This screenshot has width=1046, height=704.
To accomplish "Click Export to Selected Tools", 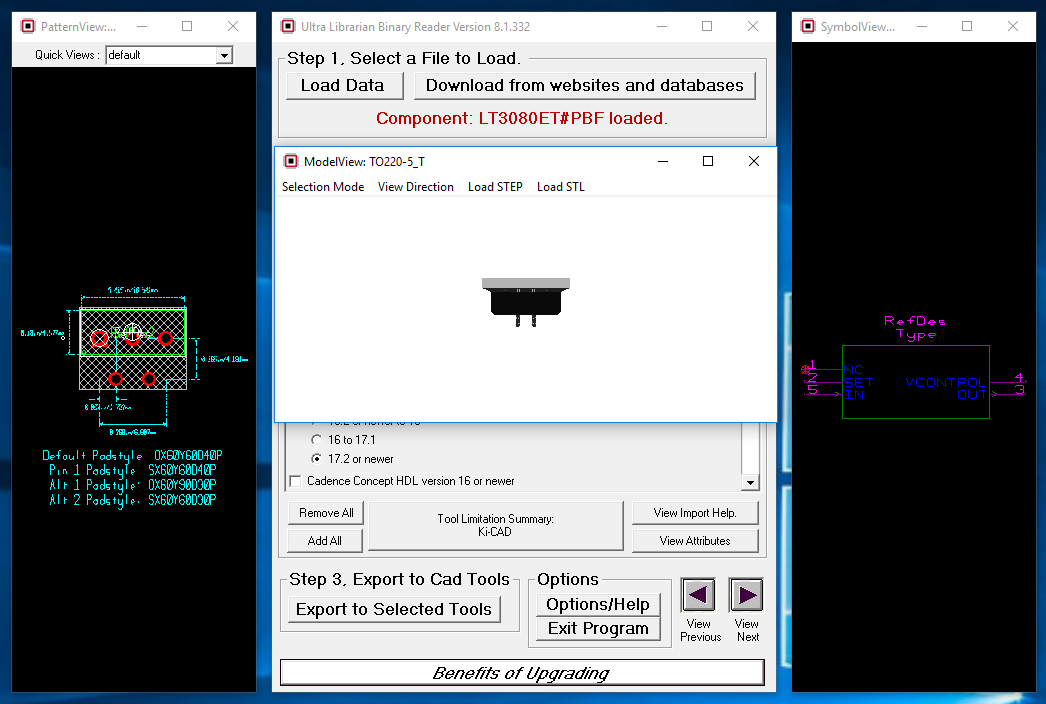I will (x=394, y=609).
